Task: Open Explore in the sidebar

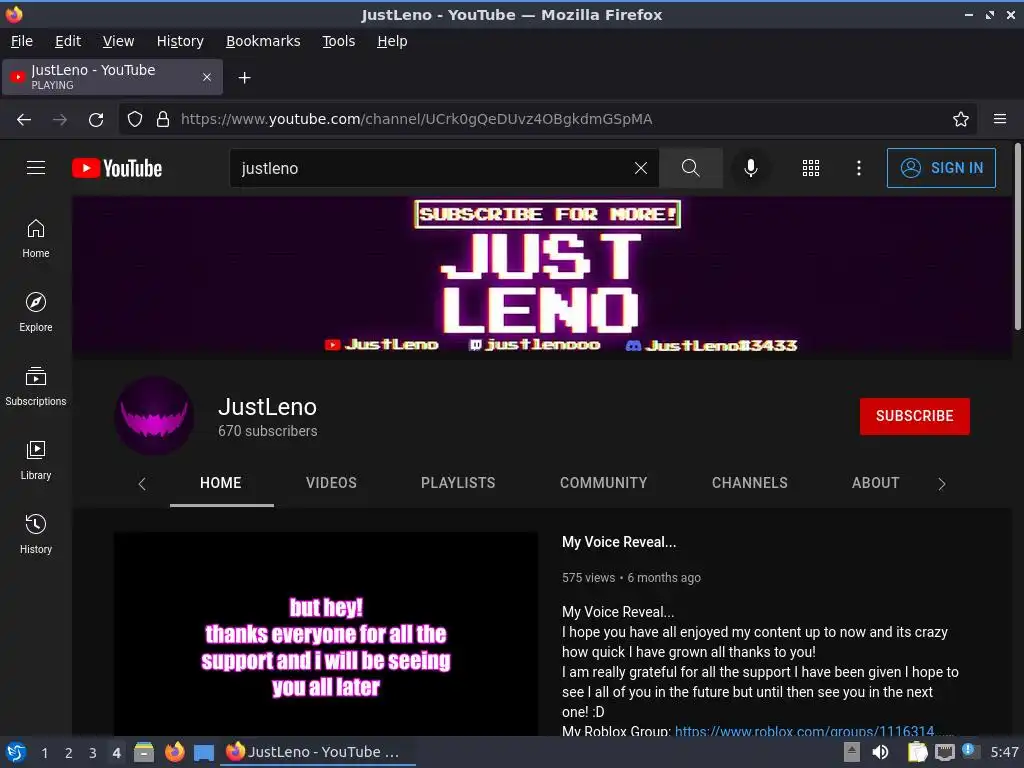Action: [36, 313]
